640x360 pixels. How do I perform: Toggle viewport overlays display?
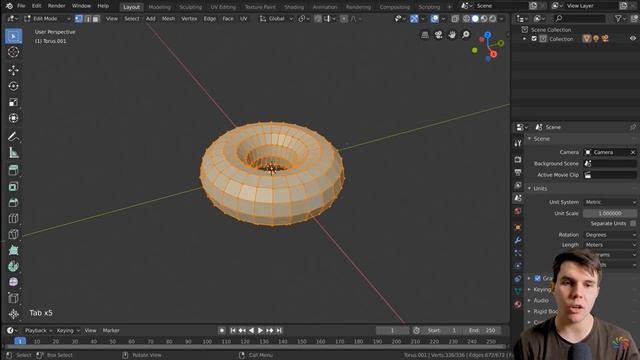point(435,19)
